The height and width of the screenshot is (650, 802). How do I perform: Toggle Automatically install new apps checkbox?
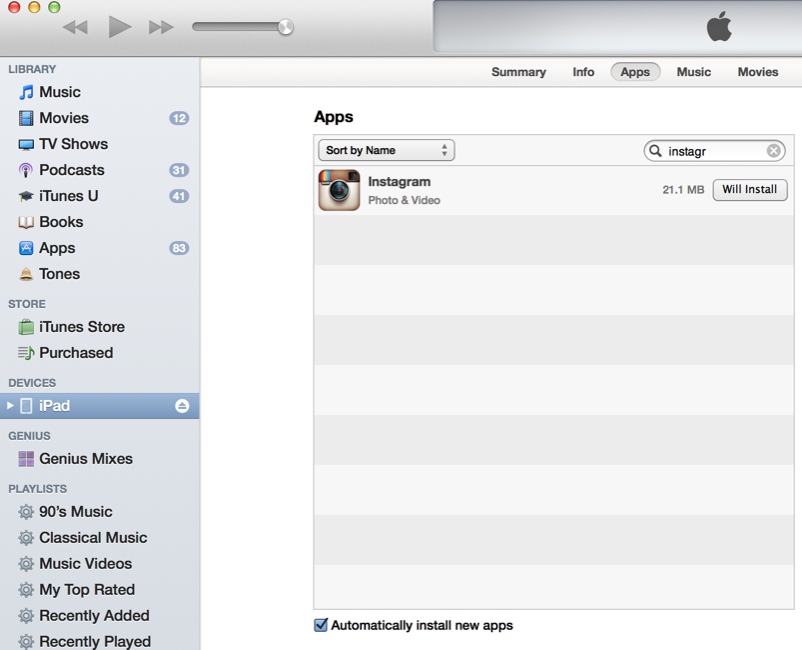pyautogui.click(x=321, y=625)
